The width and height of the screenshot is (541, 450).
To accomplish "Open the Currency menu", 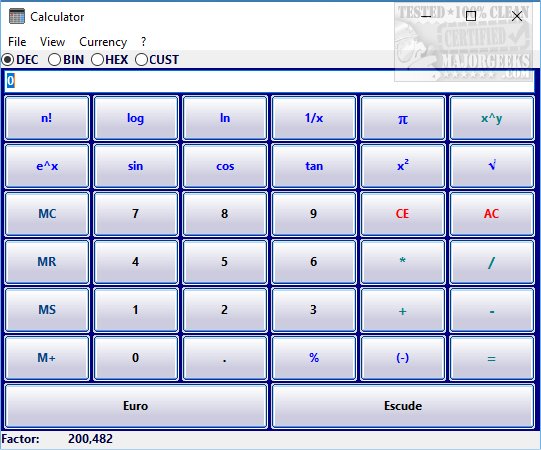I will pyautogui.click(x=103, y=42).
